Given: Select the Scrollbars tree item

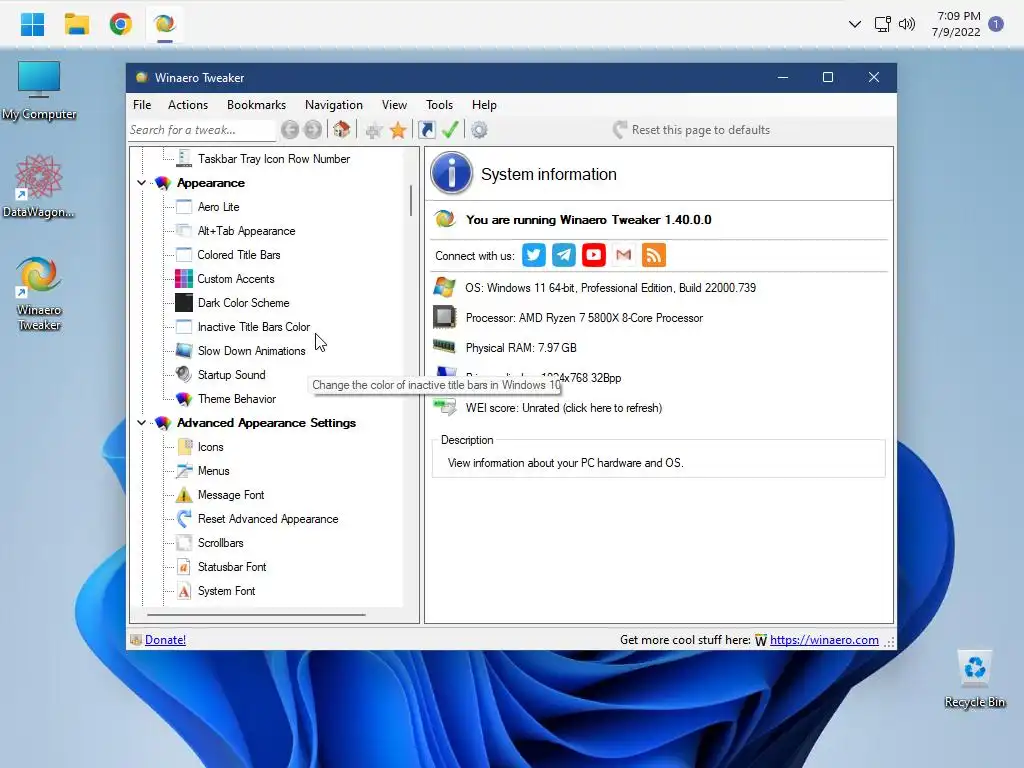Looking at the screenshot, I should click(221, 543).
